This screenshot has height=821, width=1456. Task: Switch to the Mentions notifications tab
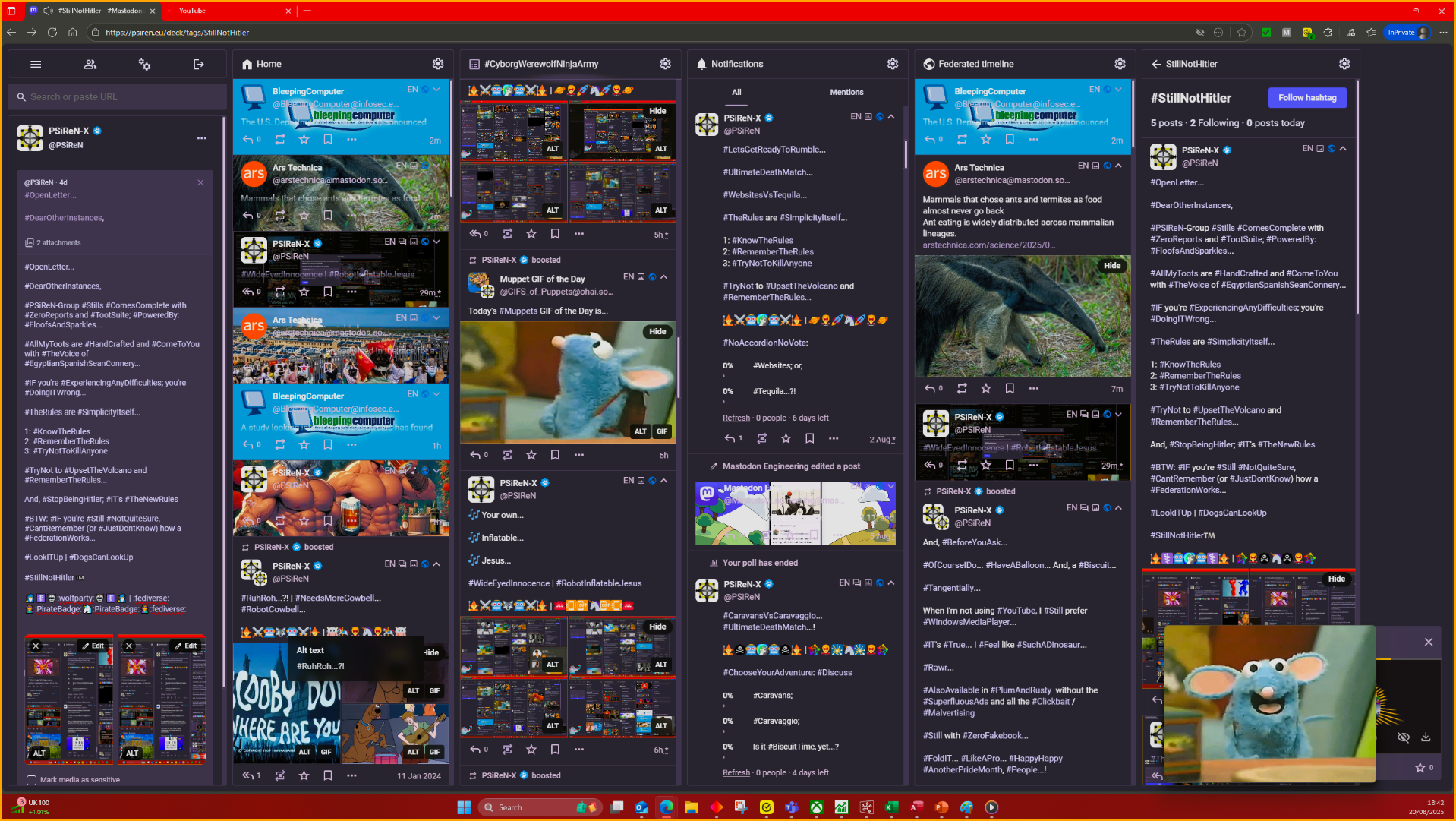tap(846, 93)
